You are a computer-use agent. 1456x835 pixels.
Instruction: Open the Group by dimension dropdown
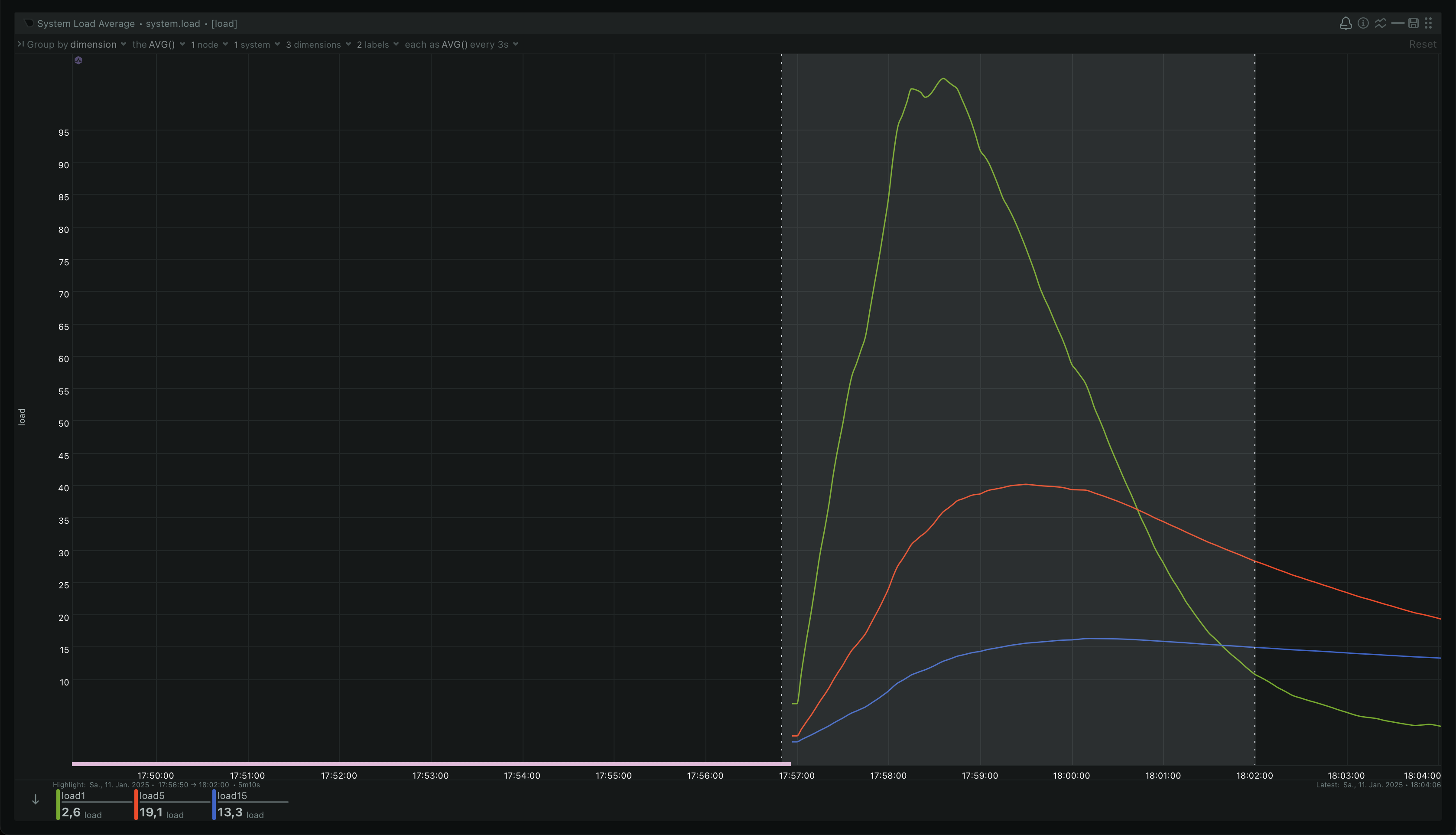click(x=76, y=44)
